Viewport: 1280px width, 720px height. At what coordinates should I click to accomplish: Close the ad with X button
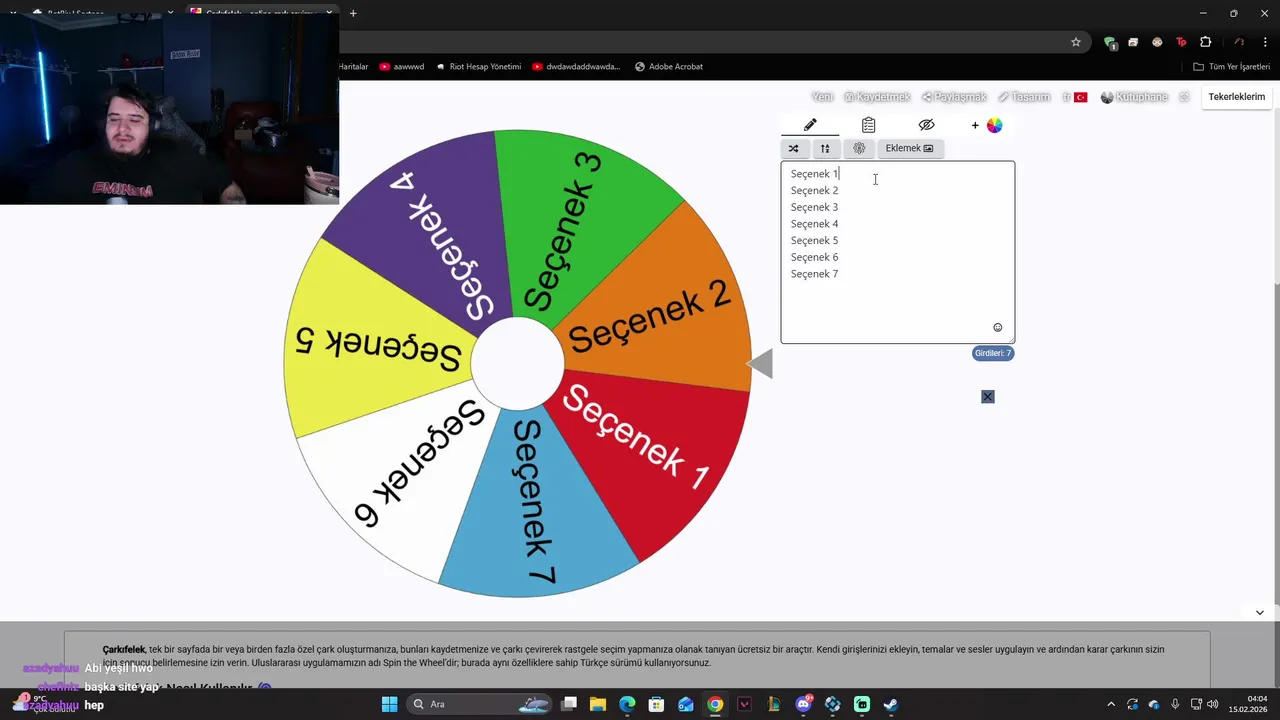[988, 397]
